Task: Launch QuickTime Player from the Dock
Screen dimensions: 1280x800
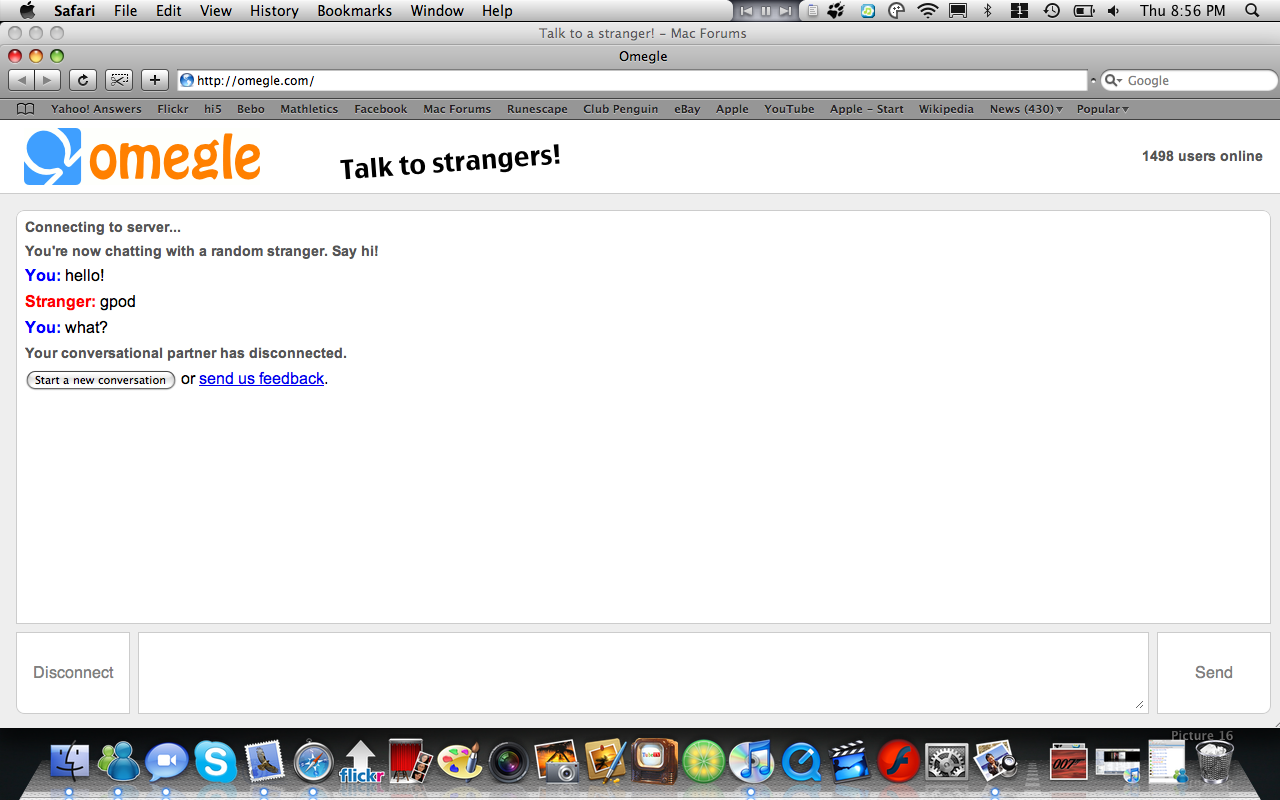Action: (x=801, y=762)
